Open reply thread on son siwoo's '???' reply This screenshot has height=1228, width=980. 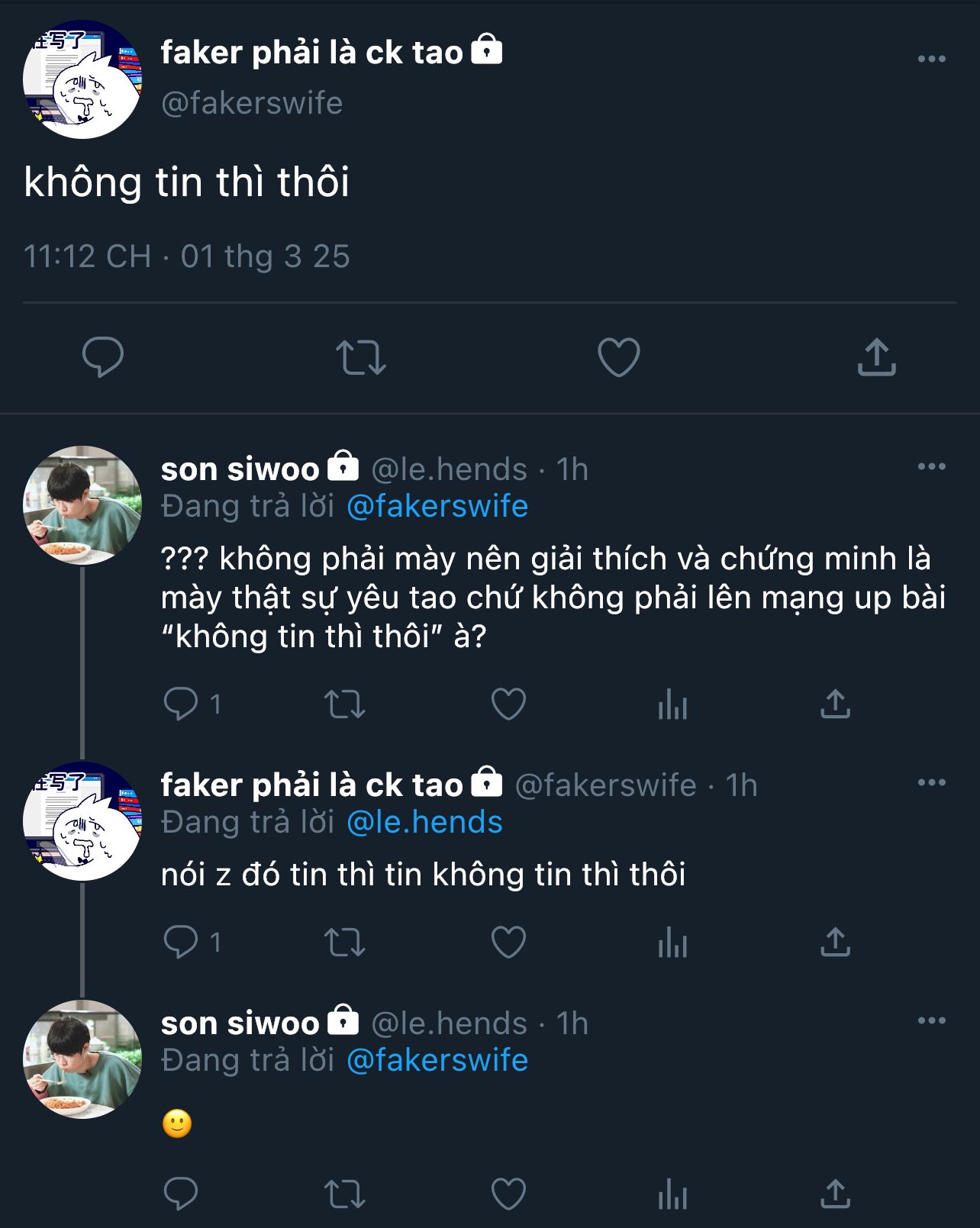pos(181,704)
